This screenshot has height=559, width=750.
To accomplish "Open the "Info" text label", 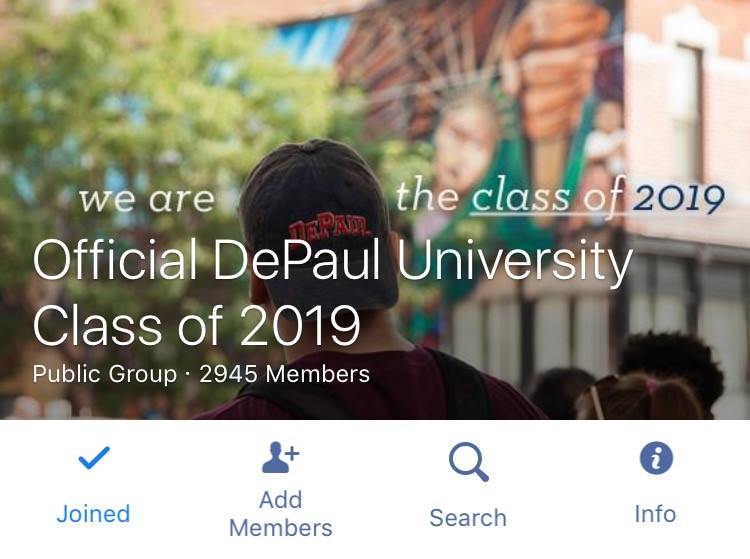I will click(656, 514).
